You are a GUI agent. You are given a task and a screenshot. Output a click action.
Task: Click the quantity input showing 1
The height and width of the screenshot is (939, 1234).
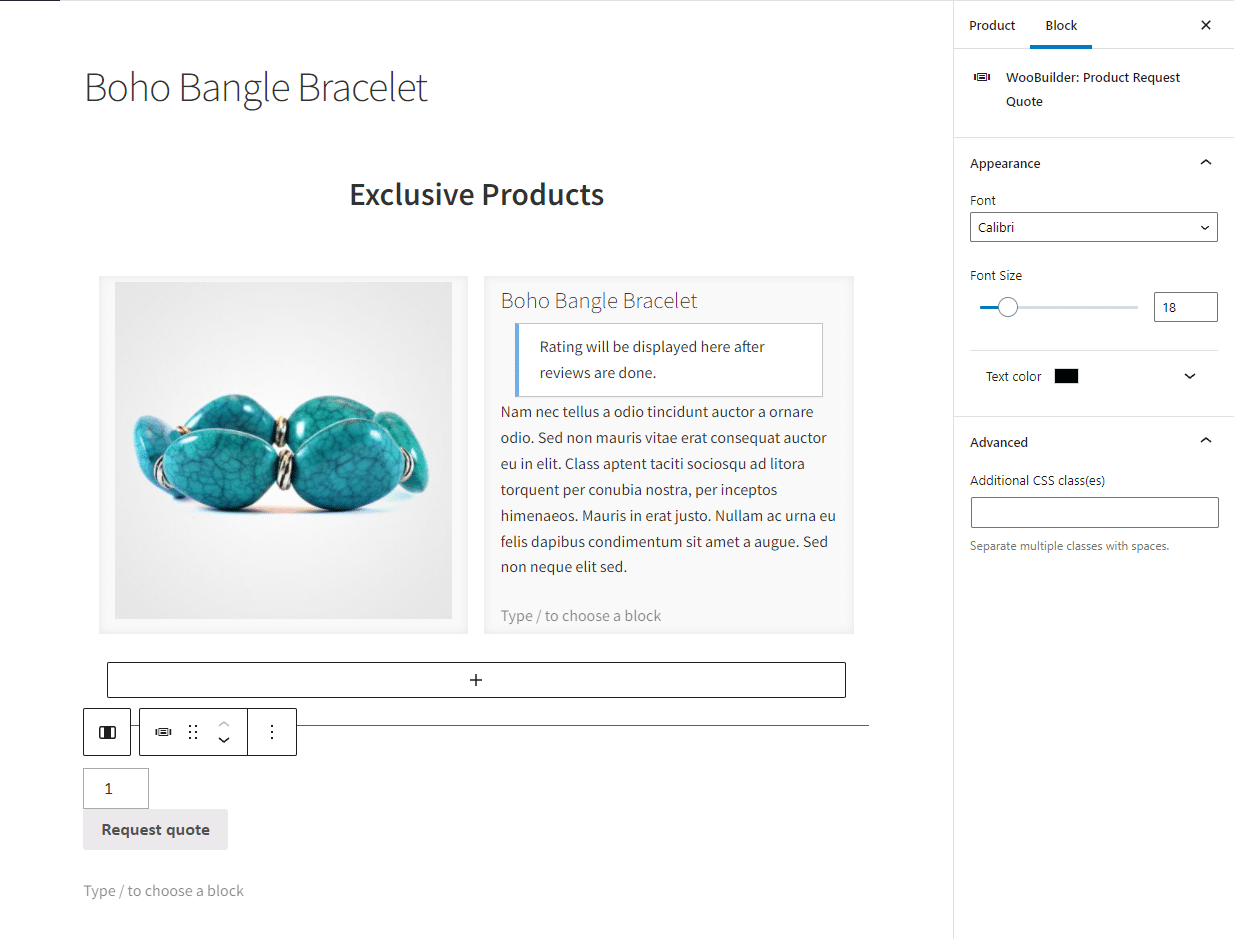(116, 788)
